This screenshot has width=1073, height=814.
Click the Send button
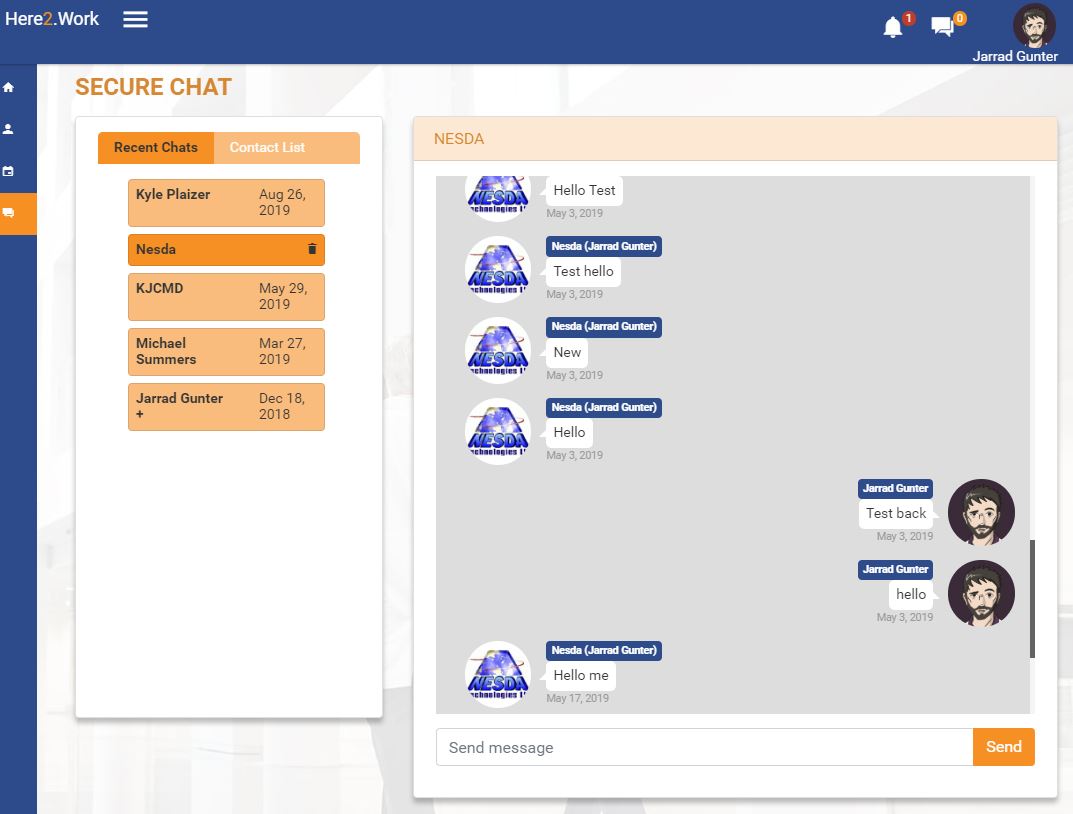(x=1003, y=747)
